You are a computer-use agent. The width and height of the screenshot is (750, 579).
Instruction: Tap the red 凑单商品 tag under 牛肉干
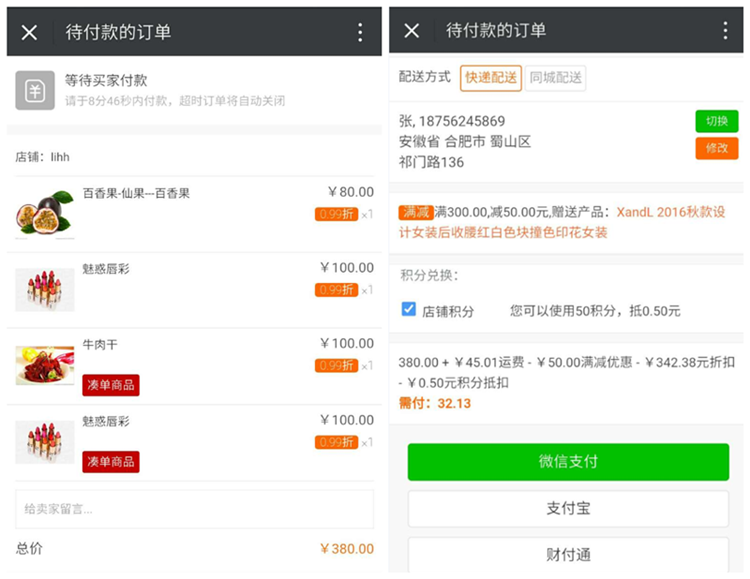click(110, 385)
